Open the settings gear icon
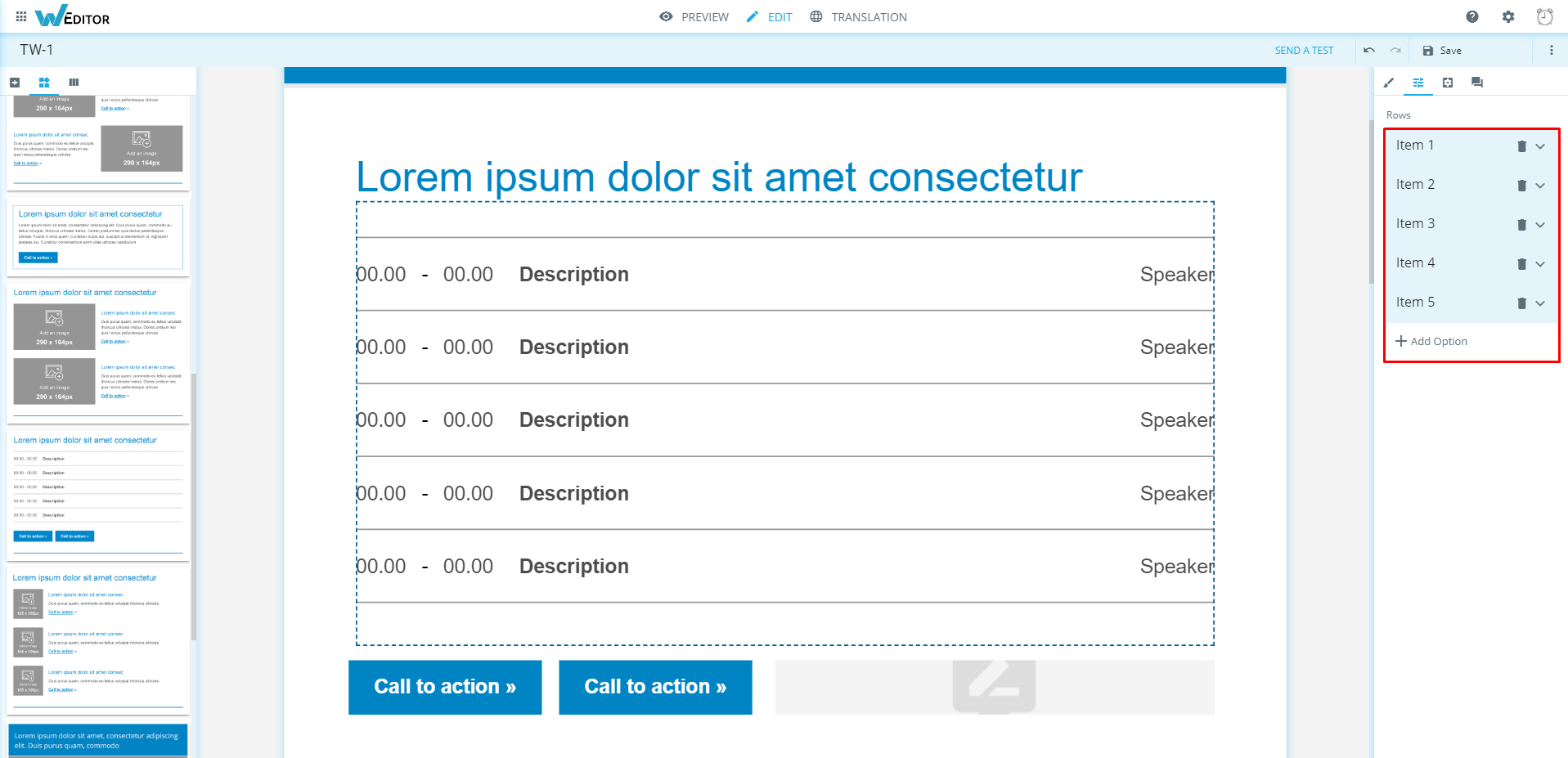Screen dimensions: 1568x758 [x=1508, y=16]
